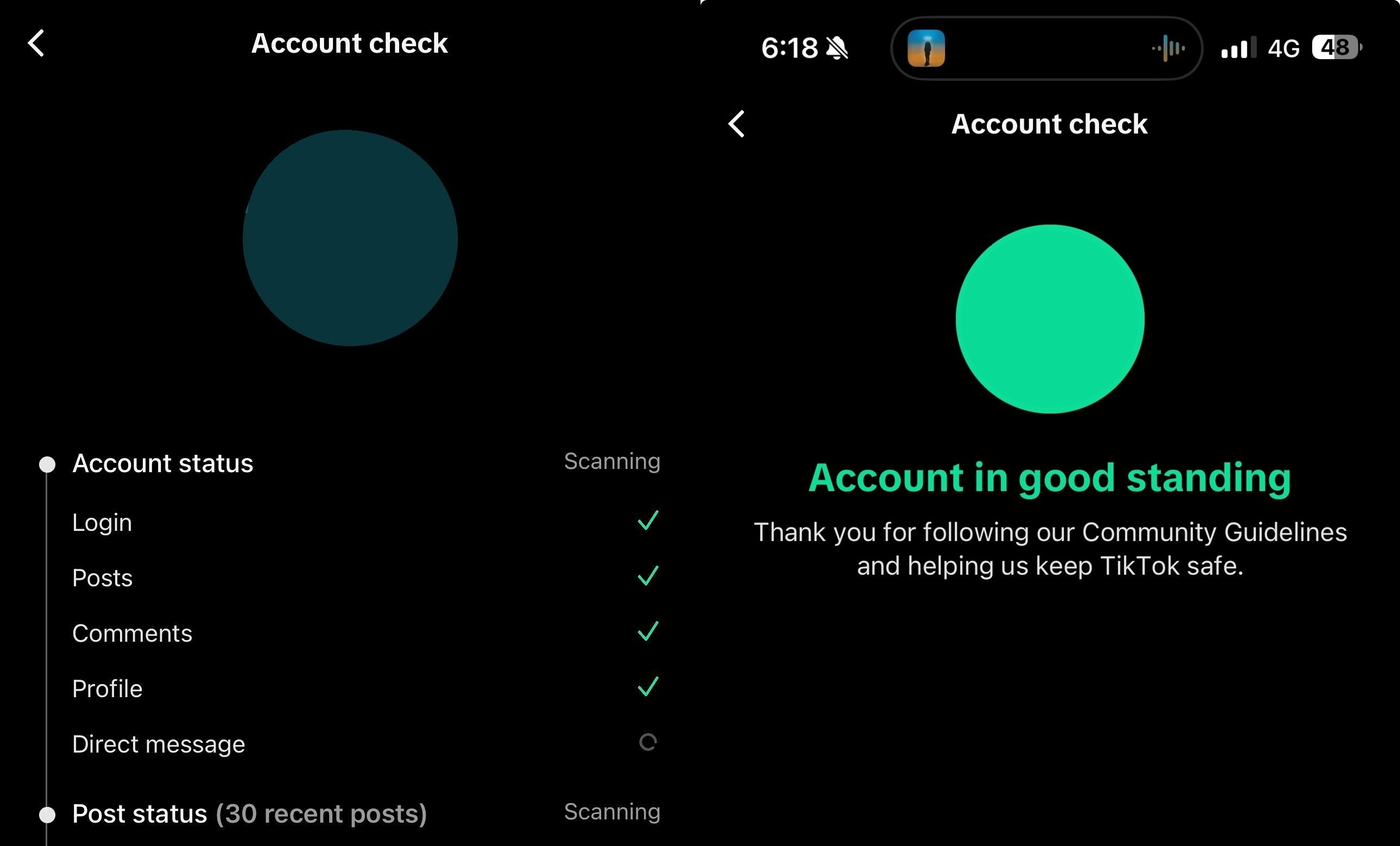
Task: Open the now-playing album thumbnail in Dynamic Island
Action: (926, 48)
